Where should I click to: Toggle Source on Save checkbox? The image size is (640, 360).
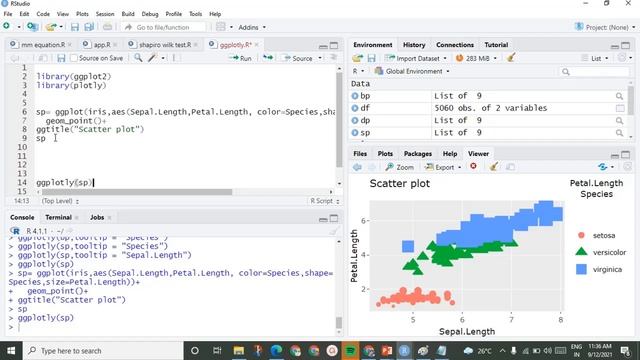[74, 58]
